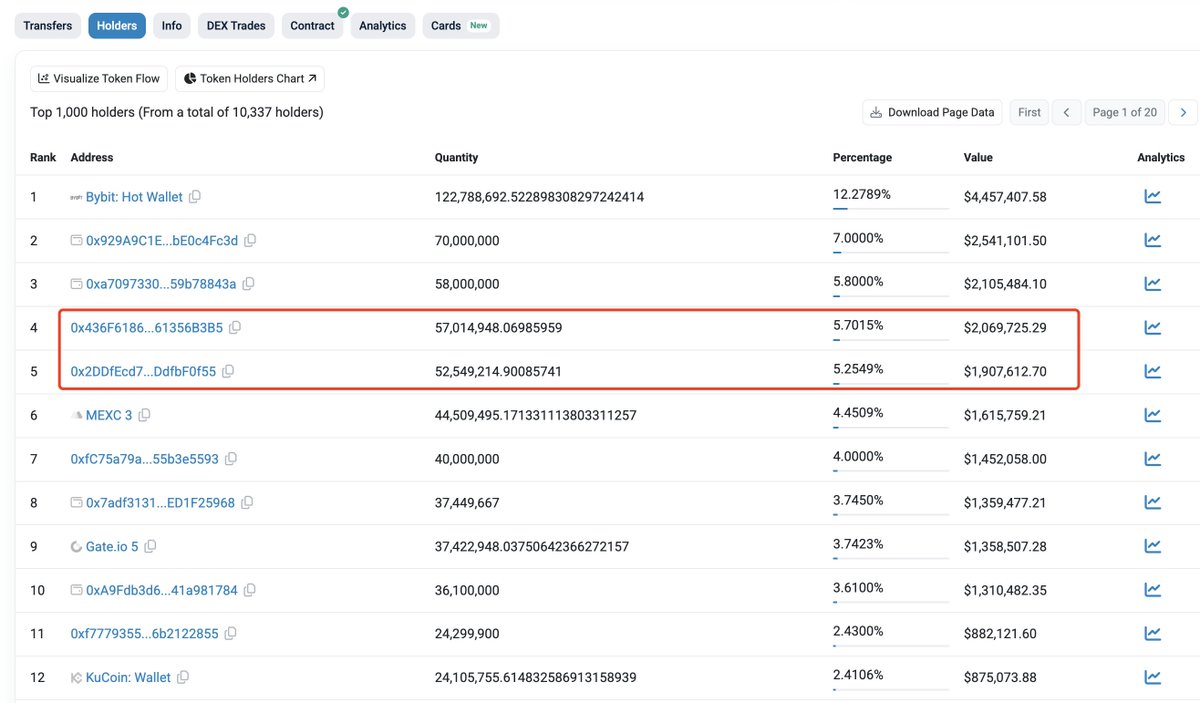This screenshot has width=1200, height=703.
Task: Open analytics chart for rank 10 holder
Action: point(1152,590)
